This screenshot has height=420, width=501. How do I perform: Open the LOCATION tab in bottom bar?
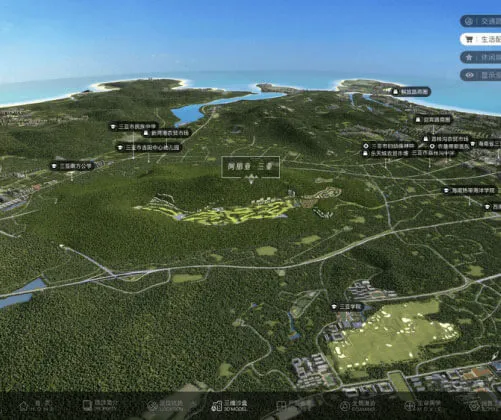click(166, 406)
